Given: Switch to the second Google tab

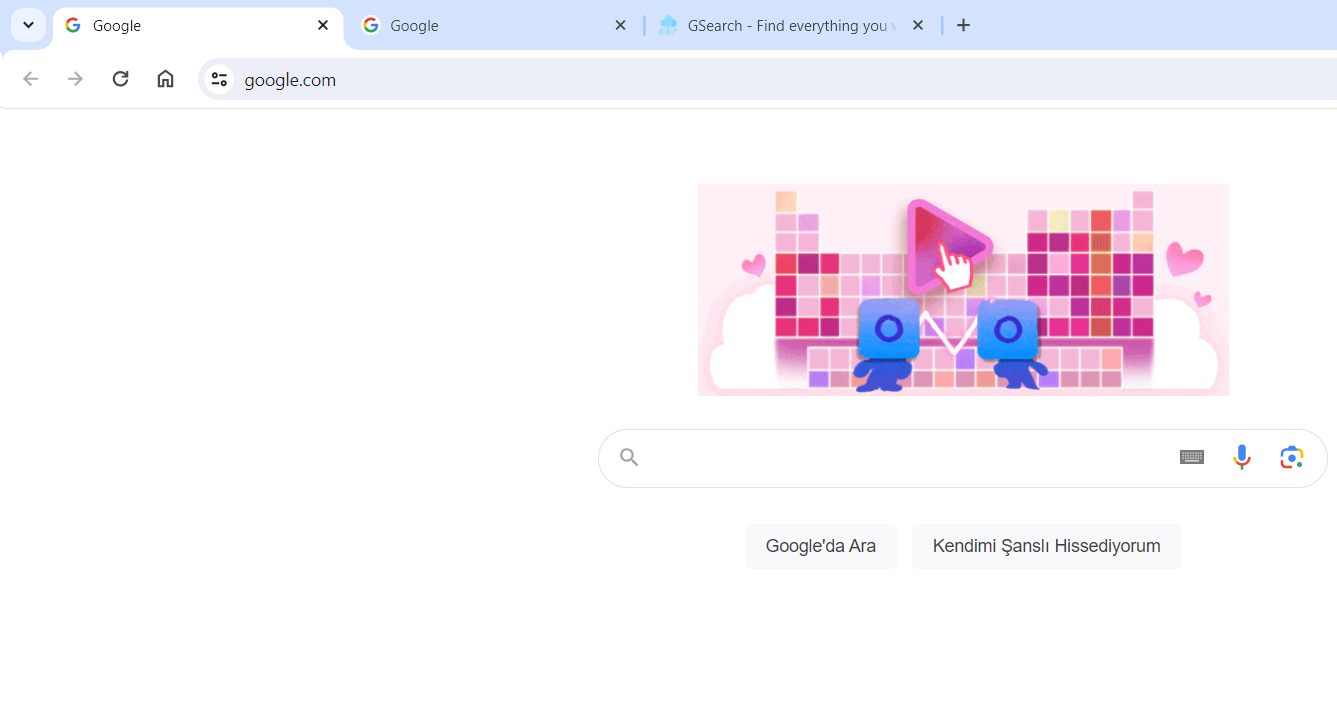Looking at the screenshot, I should pos(495,26).
